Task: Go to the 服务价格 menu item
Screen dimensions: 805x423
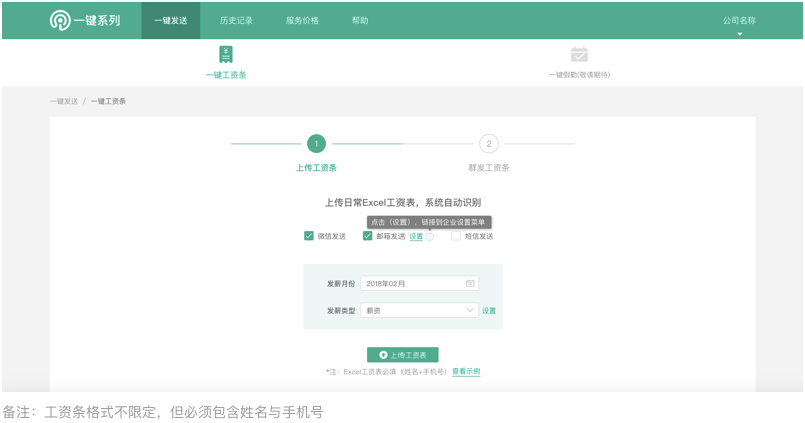Action: click(302, 20)
